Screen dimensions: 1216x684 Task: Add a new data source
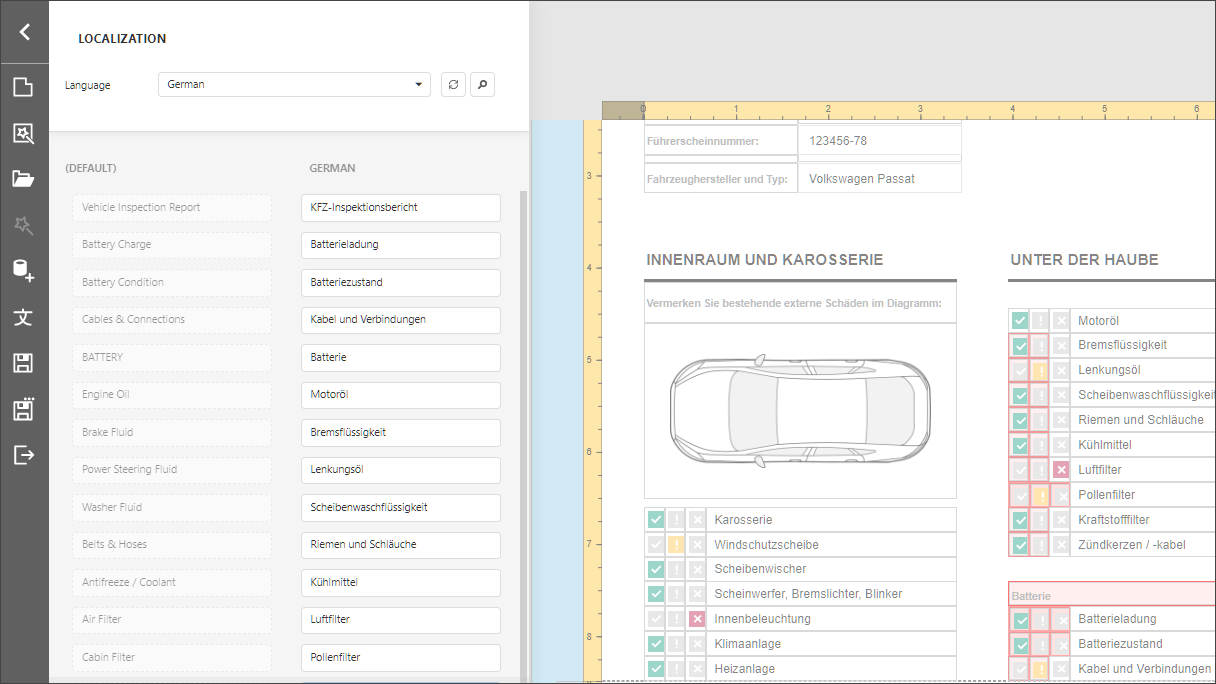click(x=24, y=271)
